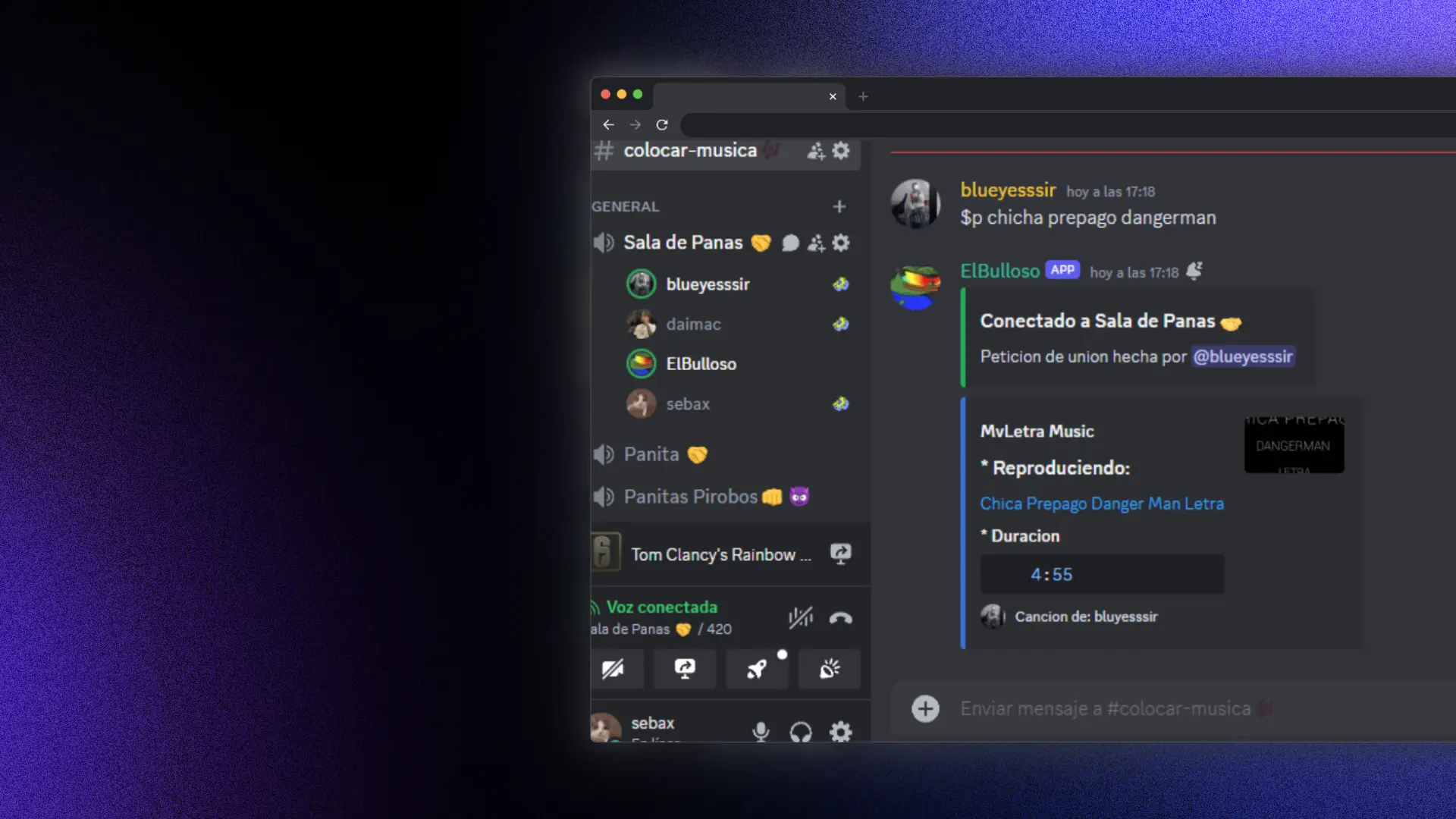Select blueyesssir in the voice member list
Screen dimensions: 1456x819
click(708, 284)
